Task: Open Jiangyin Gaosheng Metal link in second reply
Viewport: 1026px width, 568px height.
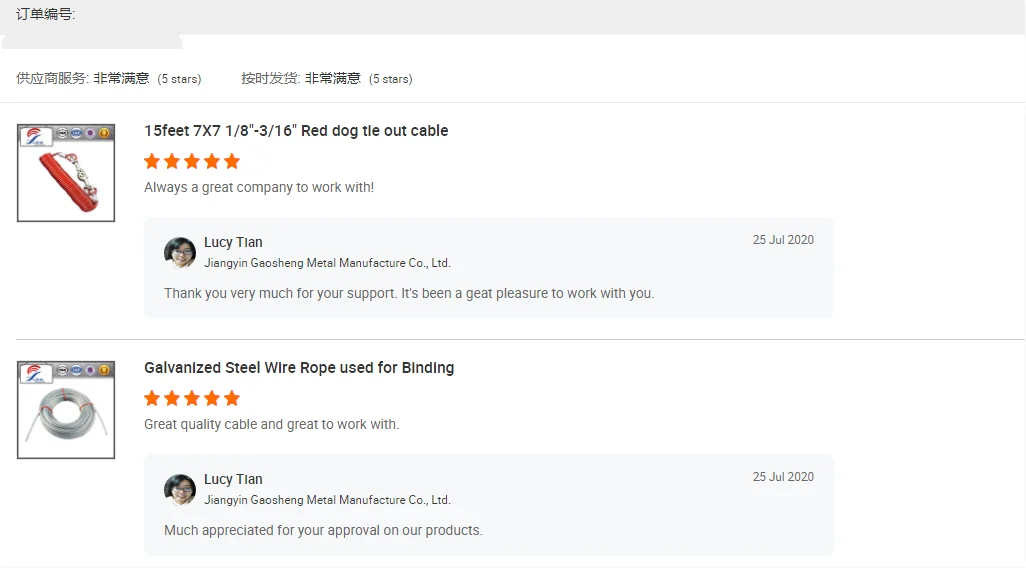Action: pos(327,500)
